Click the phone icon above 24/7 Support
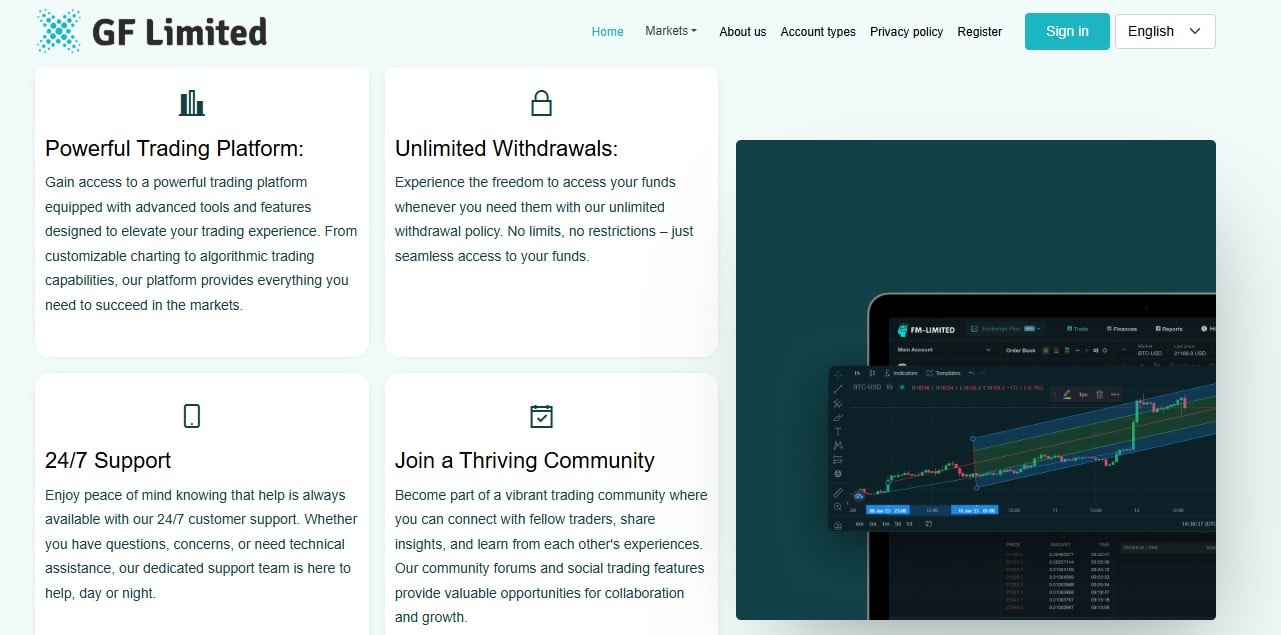Image resolution: width=1281 pixels, height=635 pixels. (191, 415)
